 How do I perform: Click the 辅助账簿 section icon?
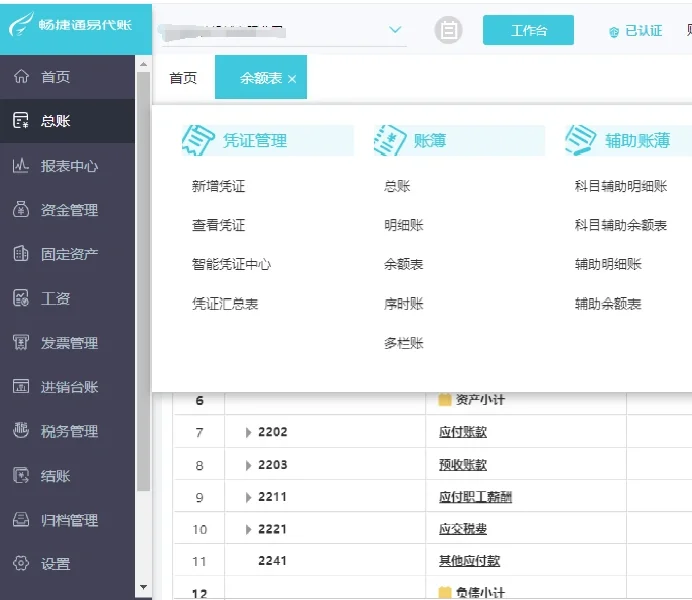point(580,140)
